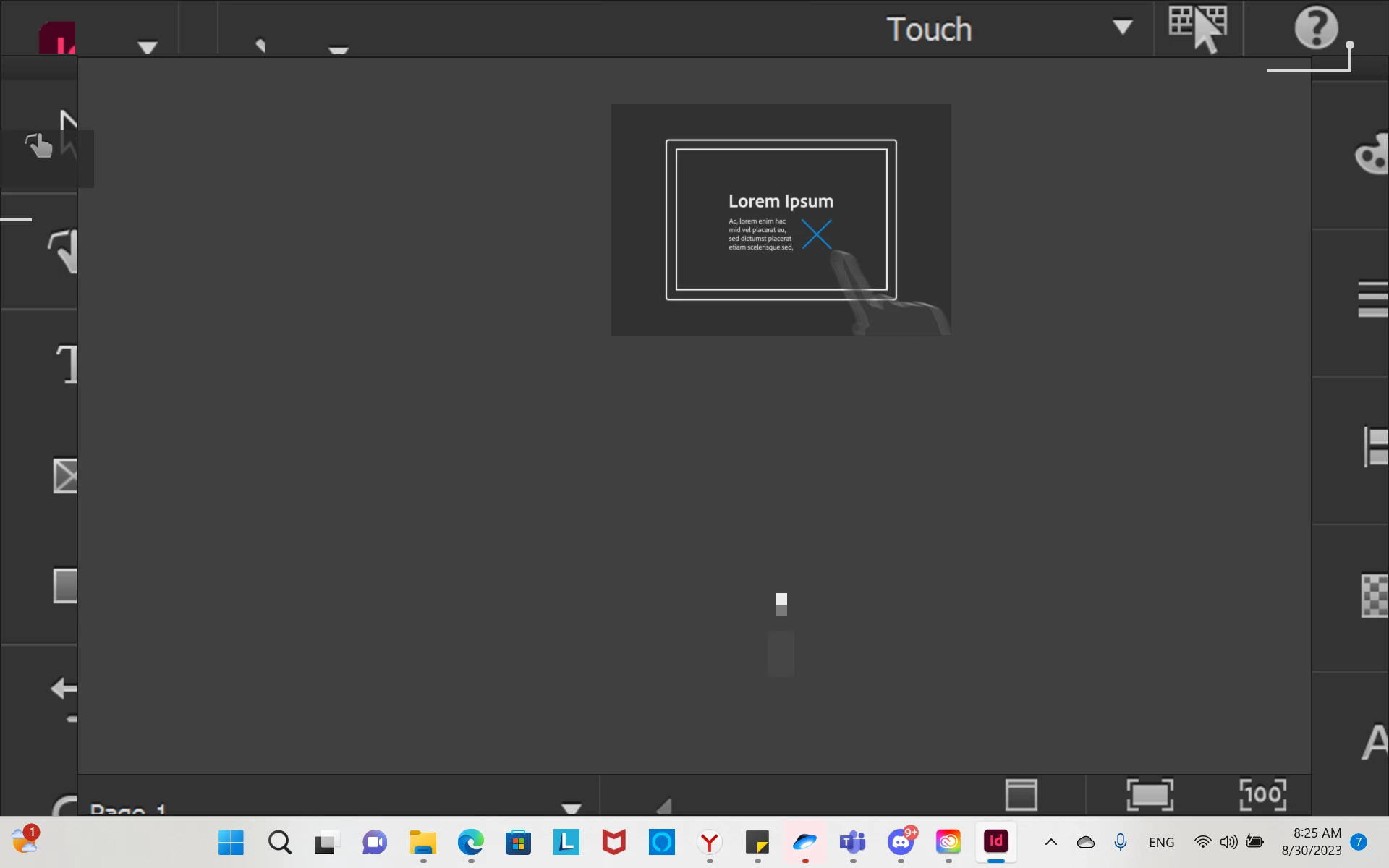The height and width of the screenshot is (868, 1389).
Task: Open the Page 1 dropdown arrow
Action: (x=571, y=807)
